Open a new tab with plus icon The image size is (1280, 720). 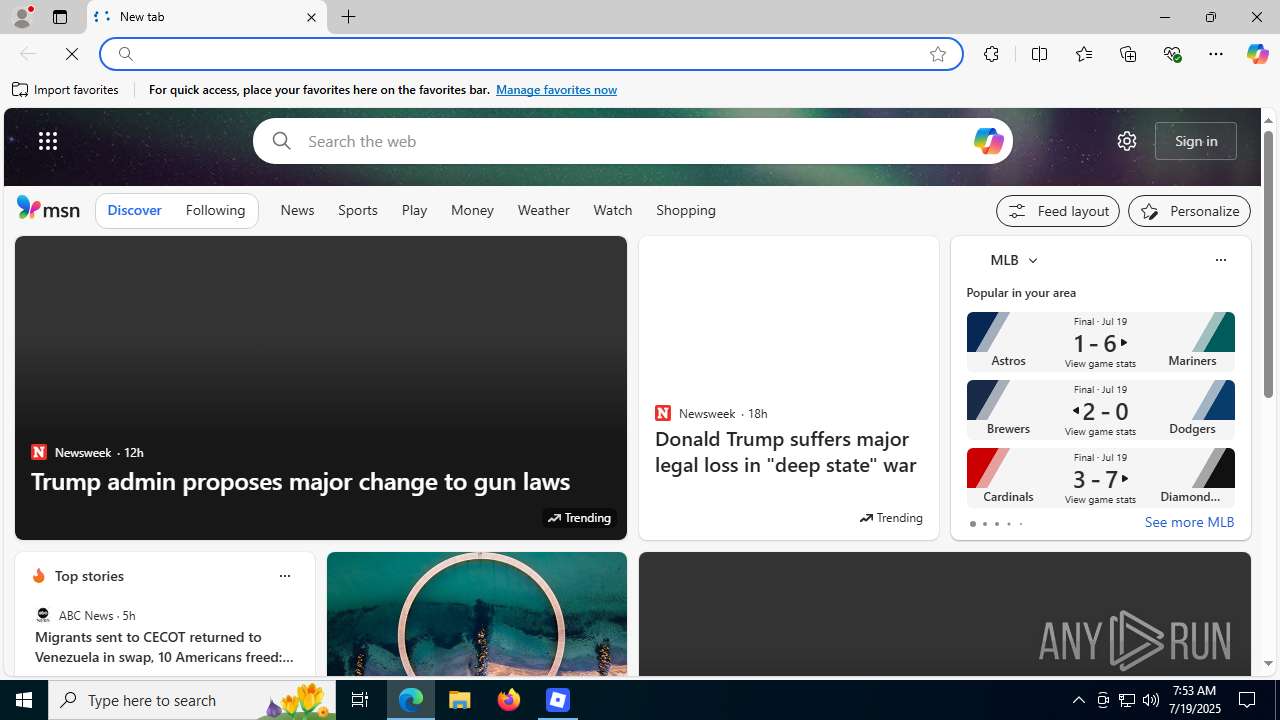(x=348, y=17)
